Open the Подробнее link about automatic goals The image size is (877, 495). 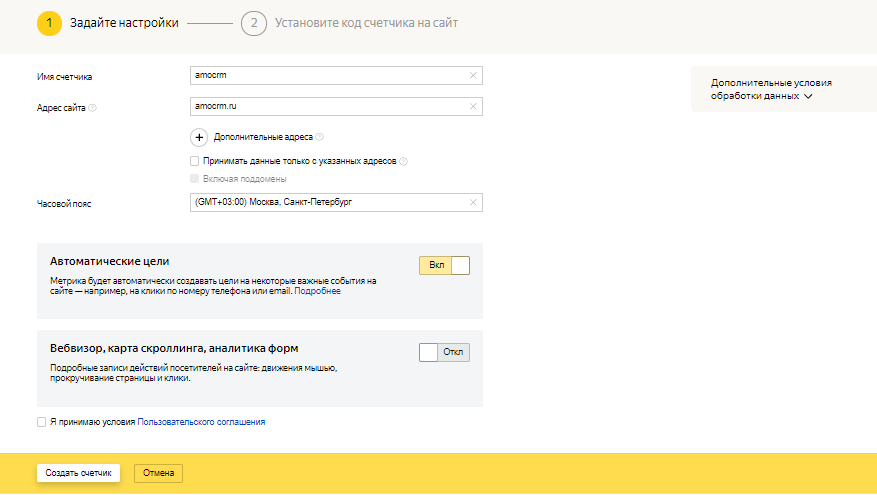click(x=319, y=291)
